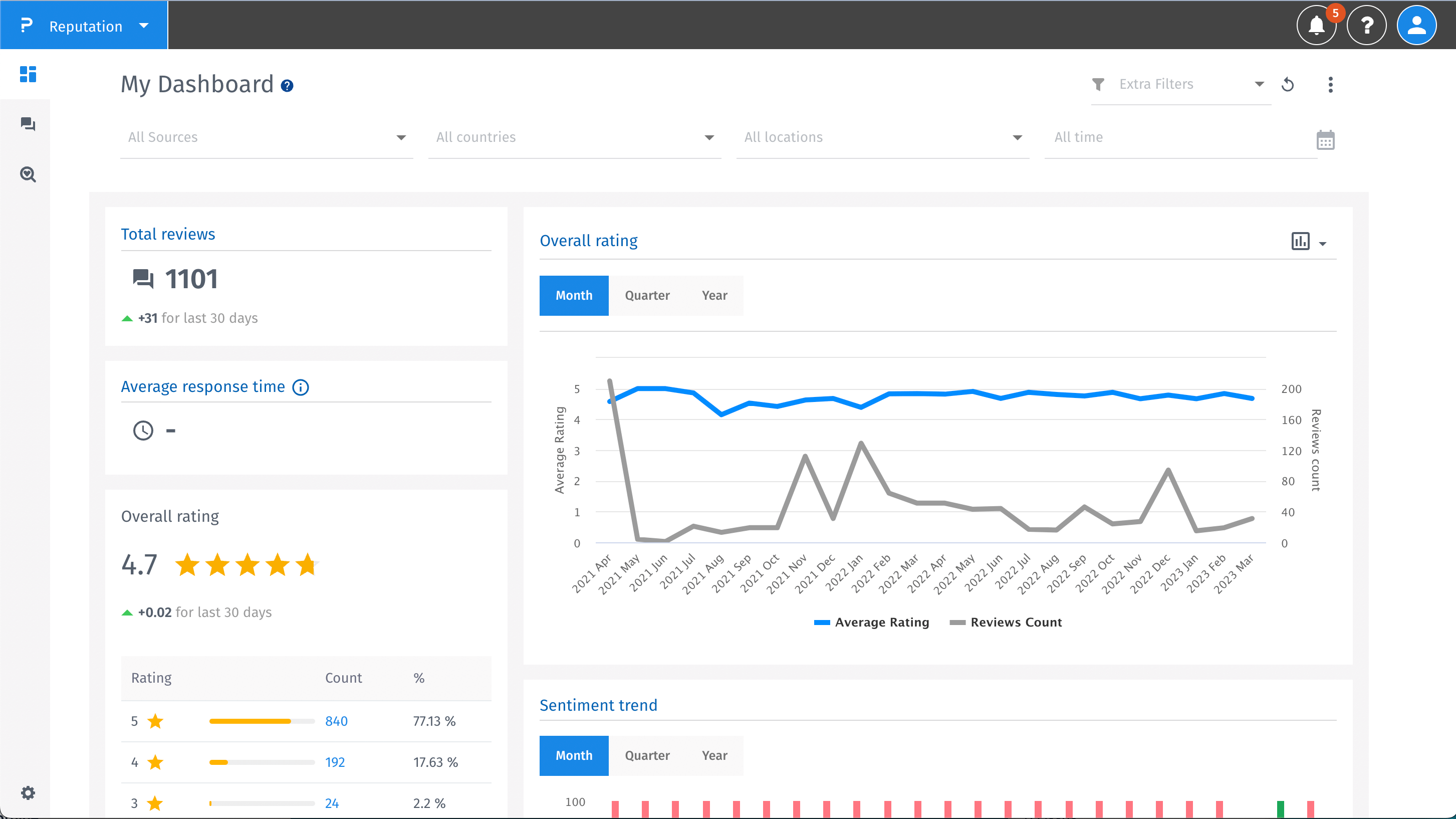Open the Extra Filters dropdown
This screenshot has width=1456, height=819.
(1181, 84)
